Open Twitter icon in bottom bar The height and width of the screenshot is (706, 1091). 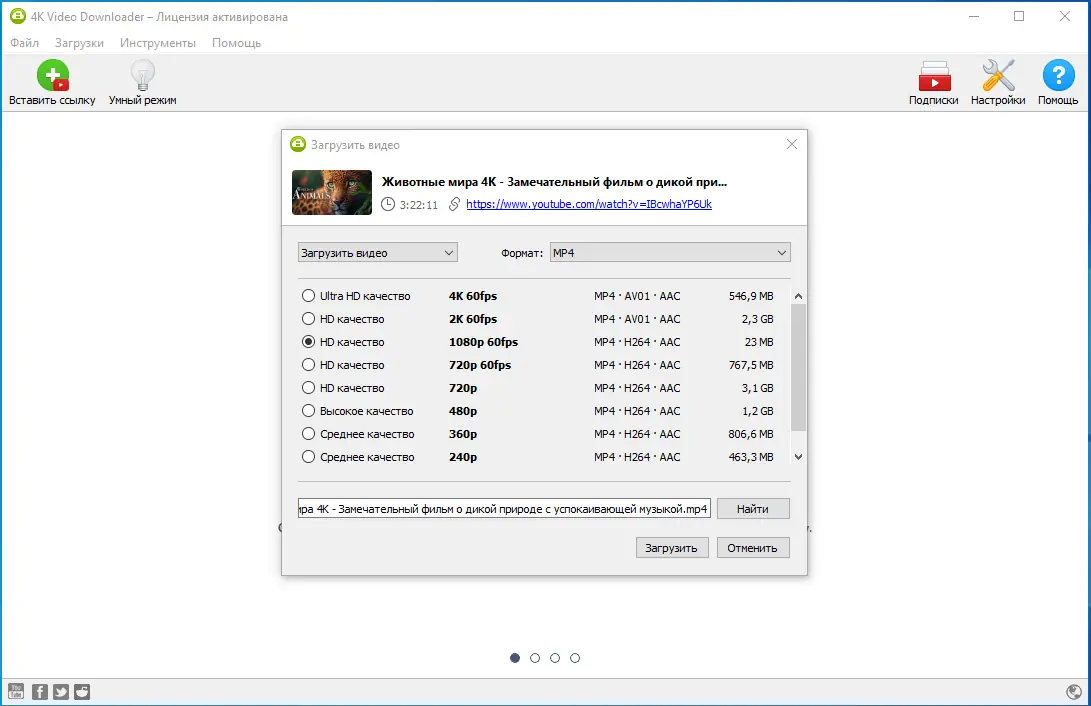(x=61, y=691)
